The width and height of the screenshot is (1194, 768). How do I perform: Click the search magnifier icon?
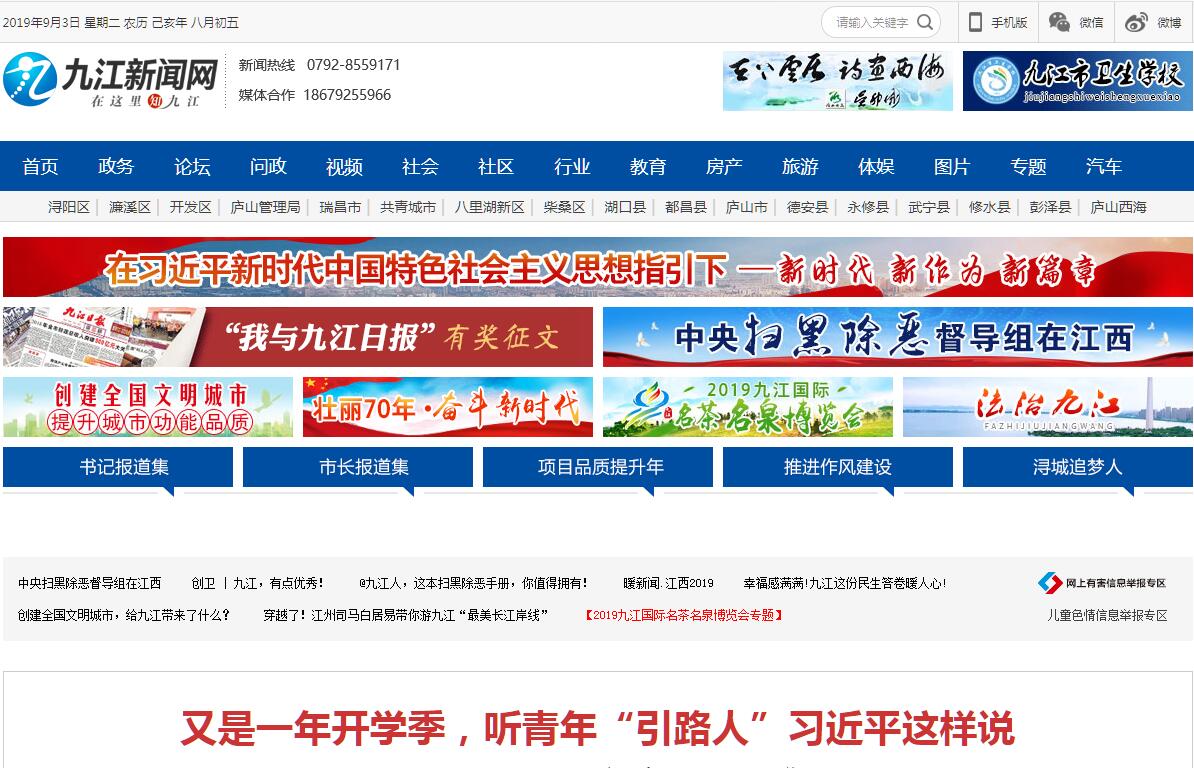point(925,22)
